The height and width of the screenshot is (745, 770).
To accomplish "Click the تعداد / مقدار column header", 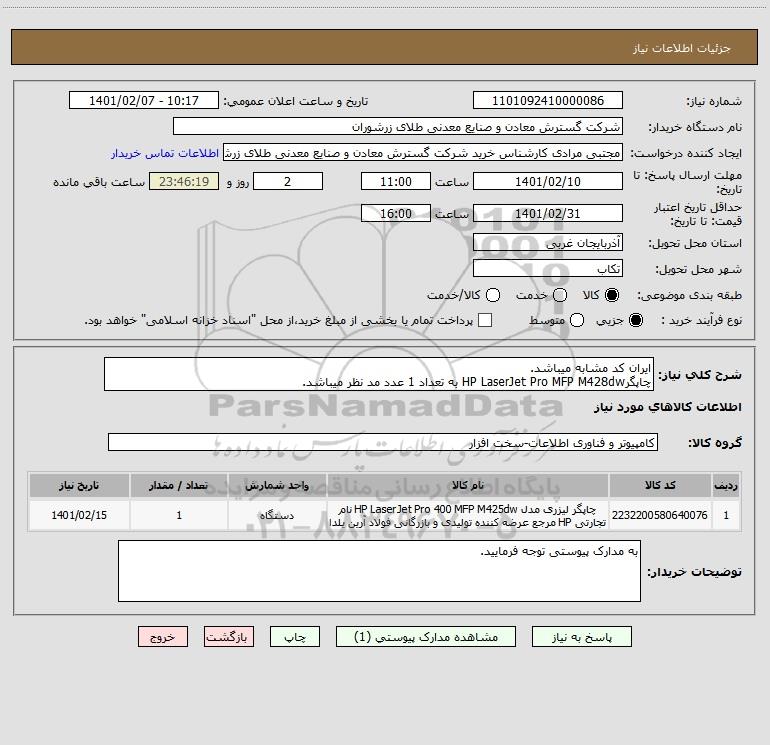I will tap(179, 486).
